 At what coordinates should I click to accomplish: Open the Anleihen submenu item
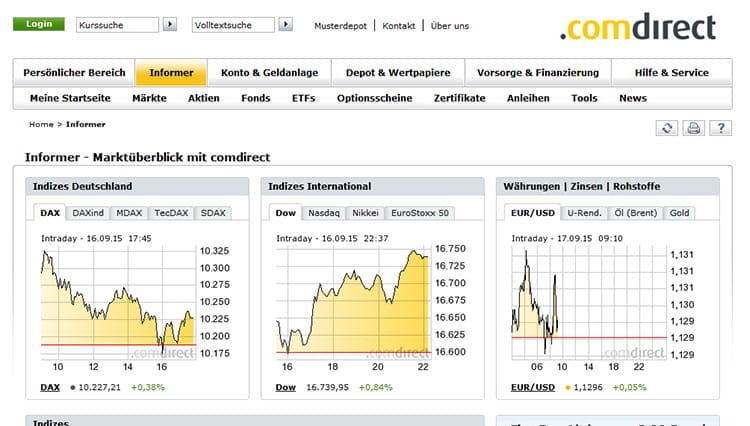point(528,98)
